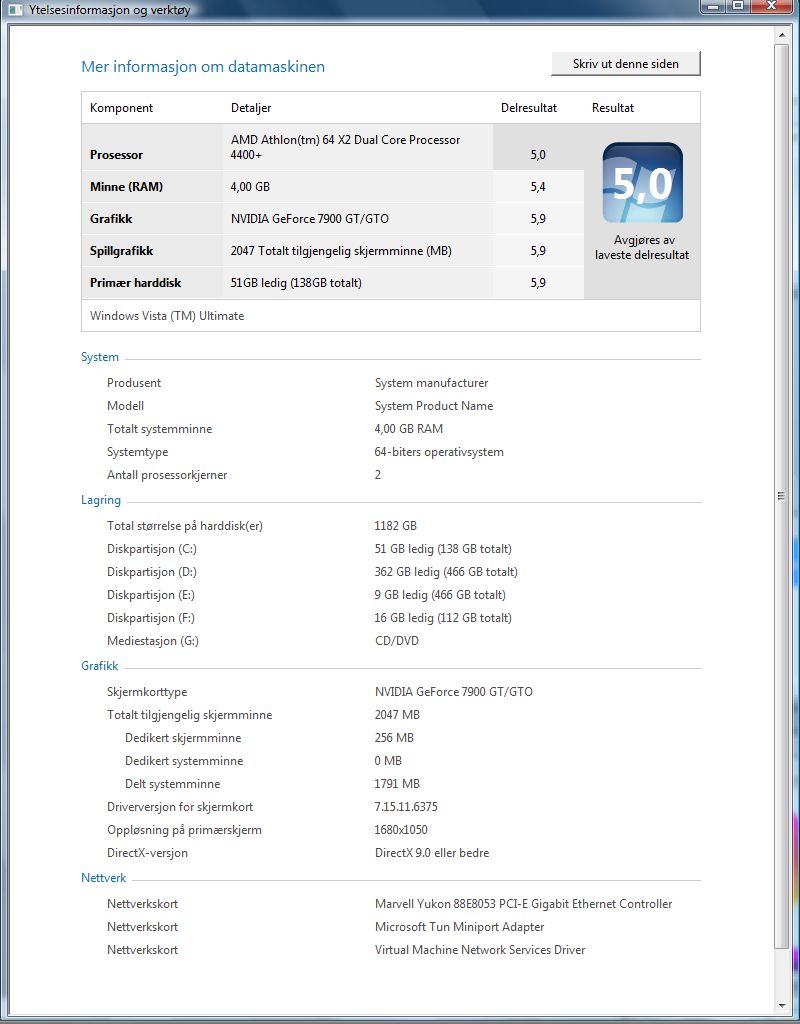This screenshot has width=800, height=1024.
Task: Click the 'Dedikert systemminne' label
Action: 184,761
